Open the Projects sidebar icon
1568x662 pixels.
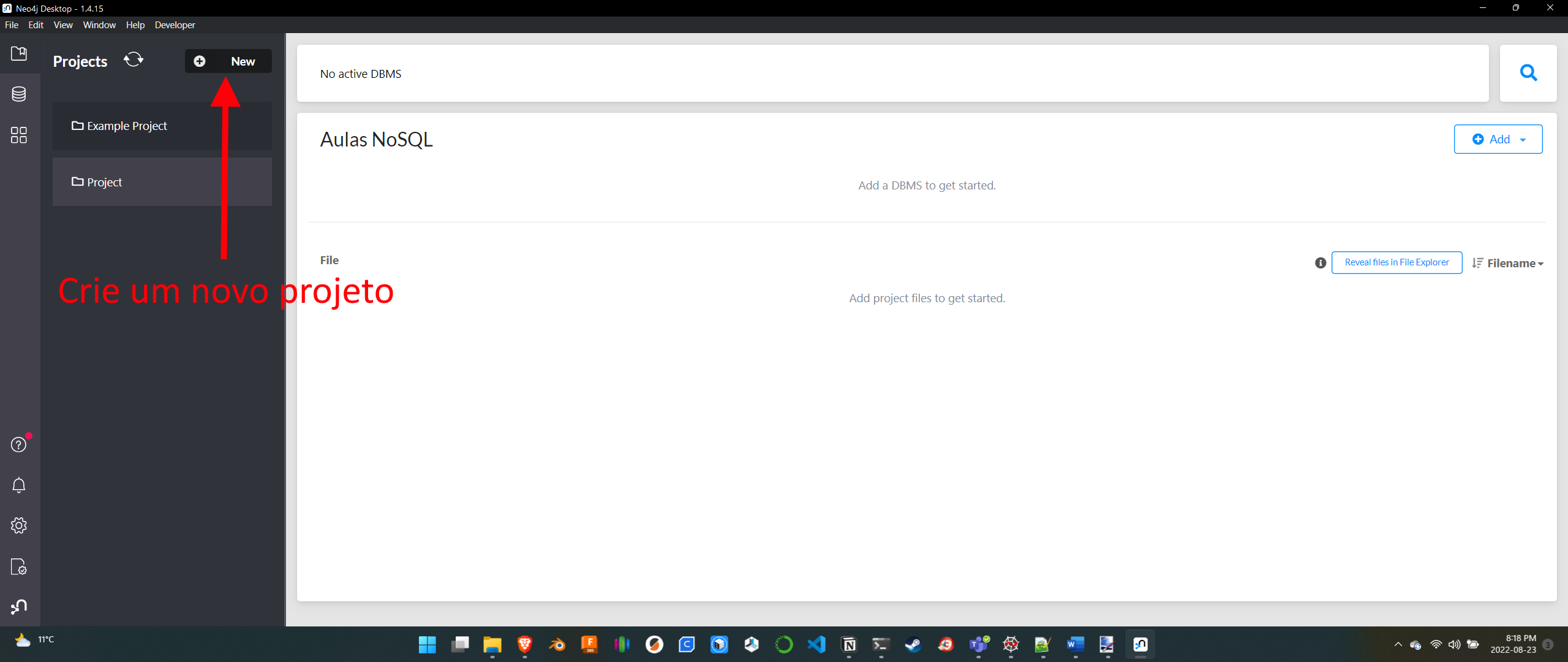[x=19, y=54]
